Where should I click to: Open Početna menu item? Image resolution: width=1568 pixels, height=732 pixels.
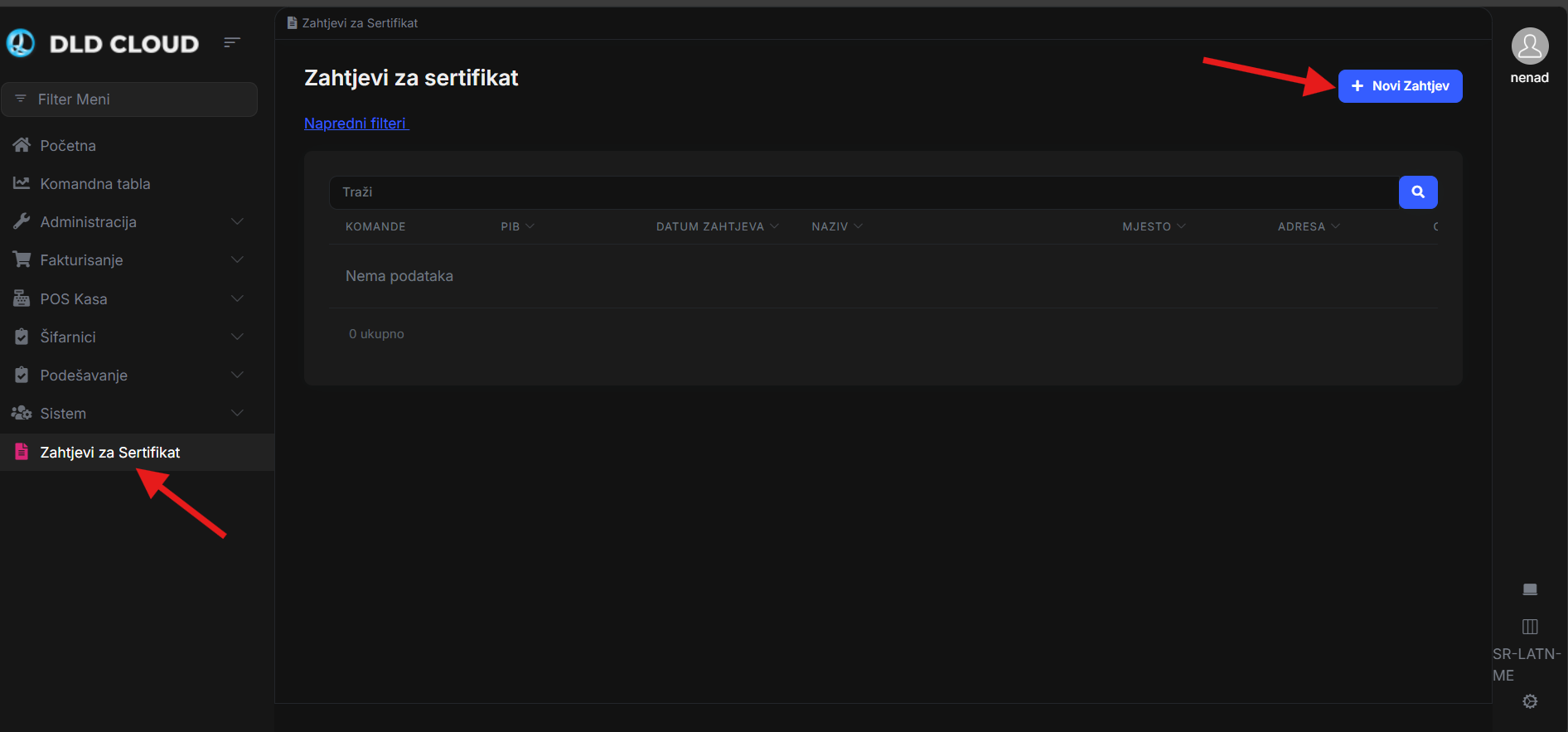click(x=137, y=145)
